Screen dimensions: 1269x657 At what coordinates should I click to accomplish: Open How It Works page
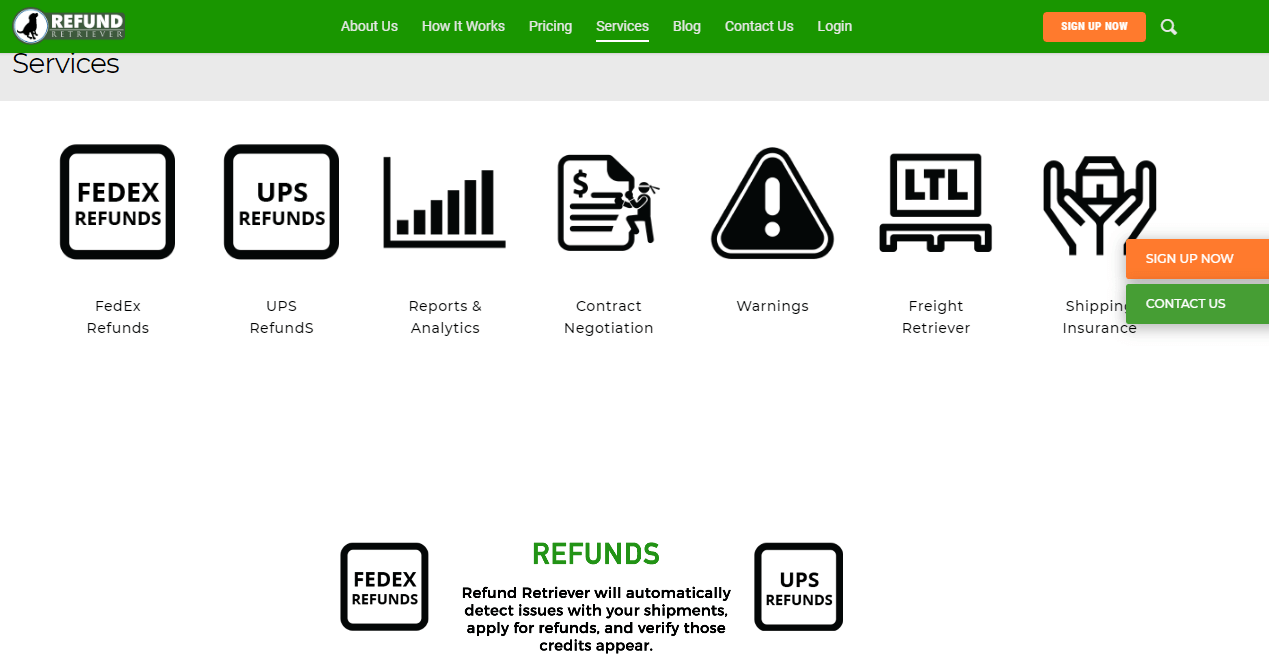tap(463, 26)
